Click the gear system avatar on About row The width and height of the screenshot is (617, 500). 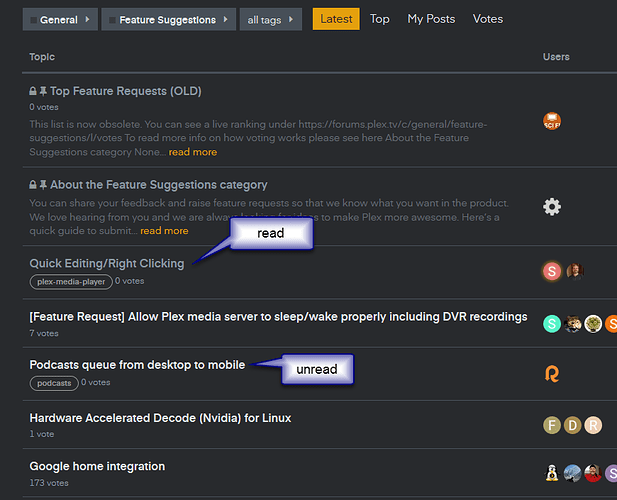[x=552, y=207]
